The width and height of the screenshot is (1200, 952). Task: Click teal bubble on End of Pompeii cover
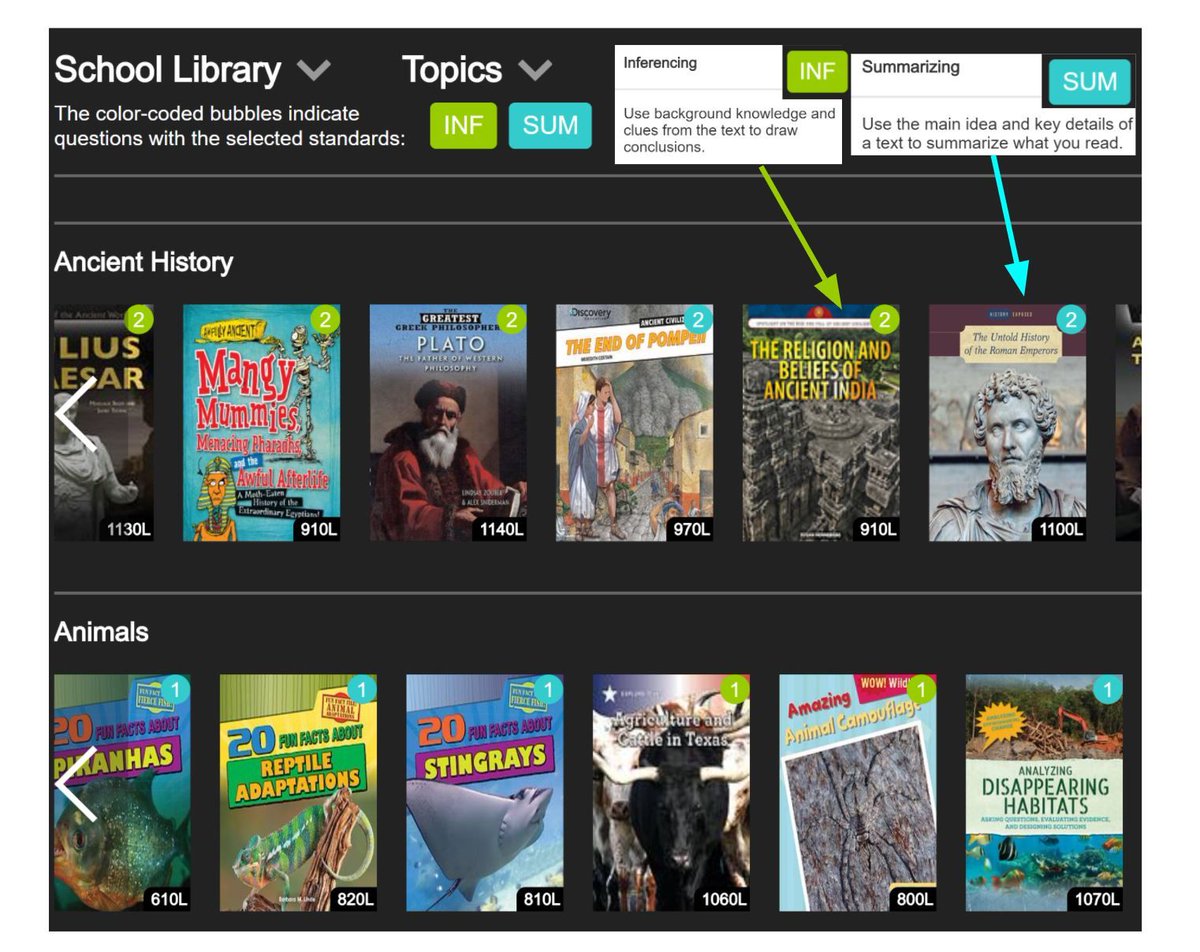click(x=698, y=320)
